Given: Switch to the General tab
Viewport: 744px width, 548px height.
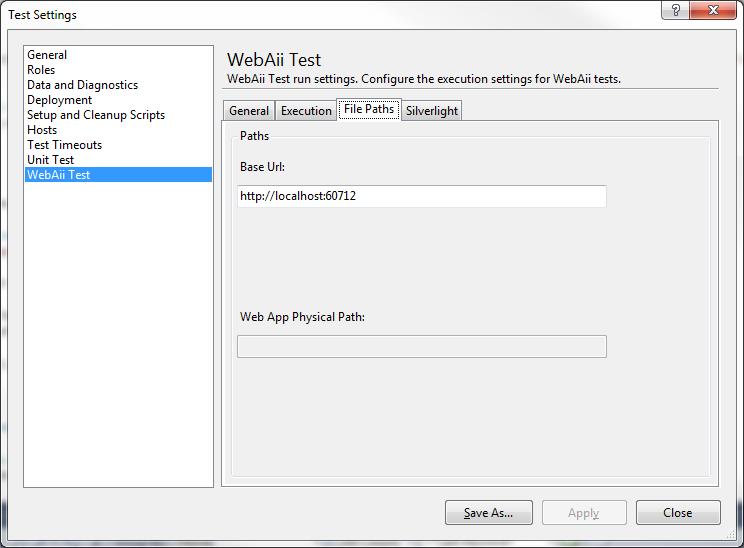Looking at the screenshot, I should 248,111.
